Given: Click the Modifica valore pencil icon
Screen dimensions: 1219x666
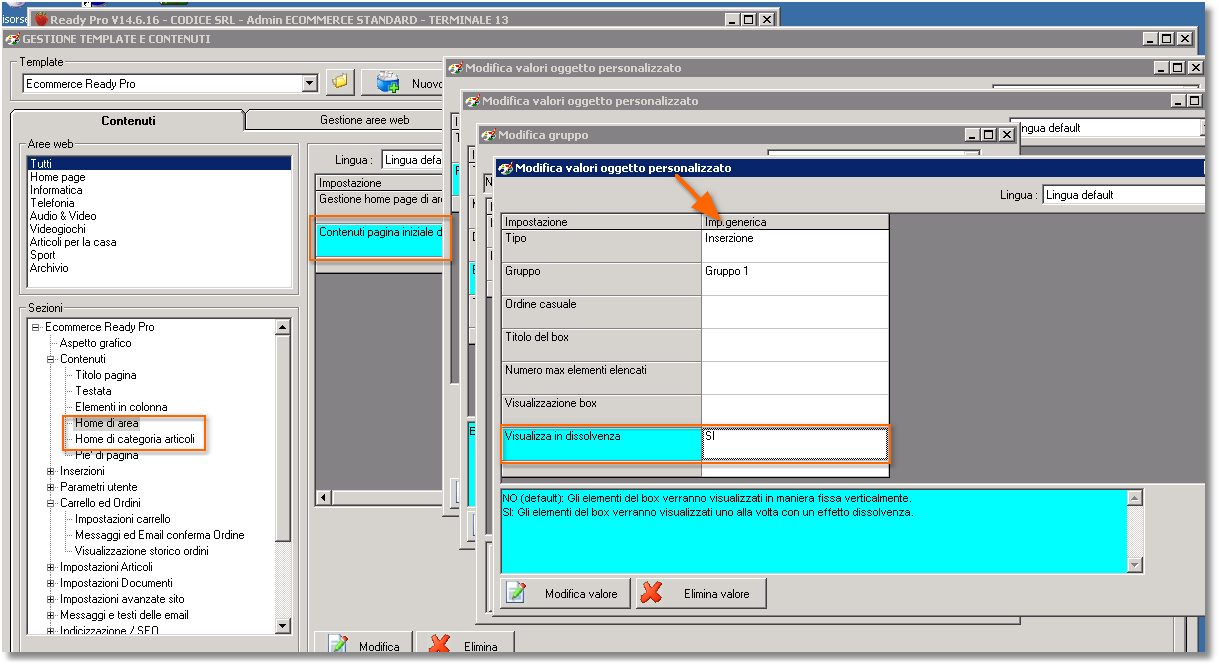Looking at the screenshot, I should tap(516, 593).
